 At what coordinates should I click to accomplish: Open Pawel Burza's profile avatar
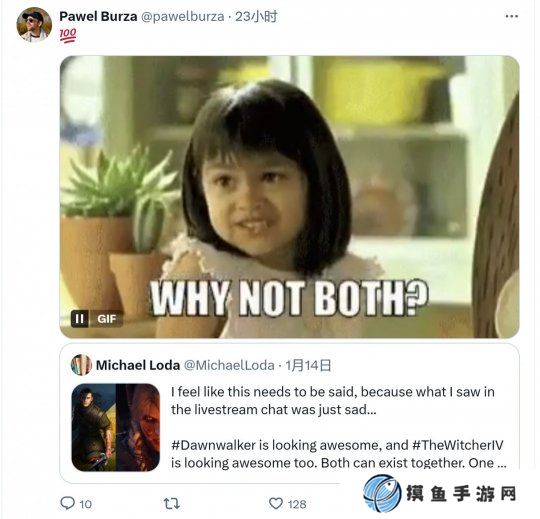tap(34, 25)
